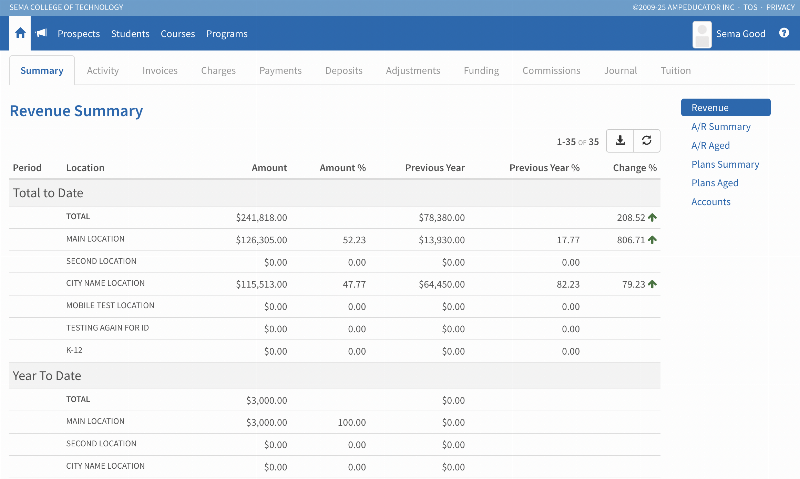
Task: Switch to the Invoices tab
Action: point(160,71)
